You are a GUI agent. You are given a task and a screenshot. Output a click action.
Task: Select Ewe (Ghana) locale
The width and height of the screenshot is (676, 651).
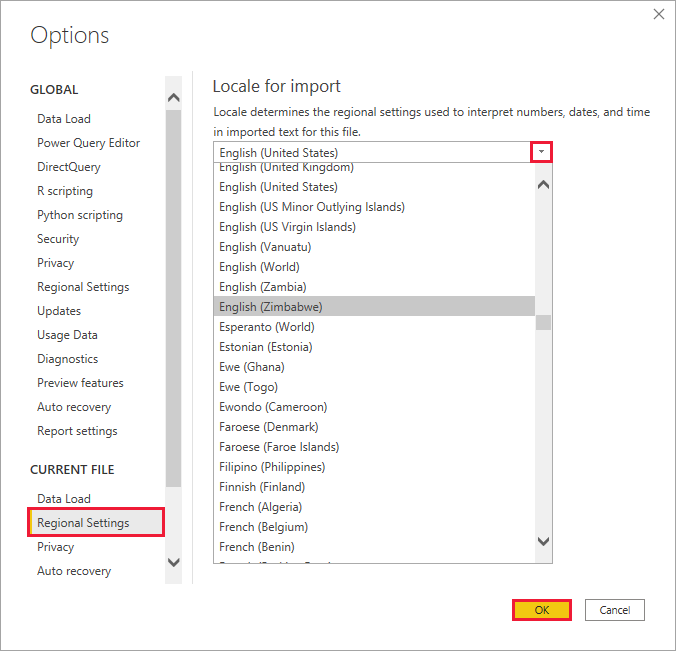point(374,367)
